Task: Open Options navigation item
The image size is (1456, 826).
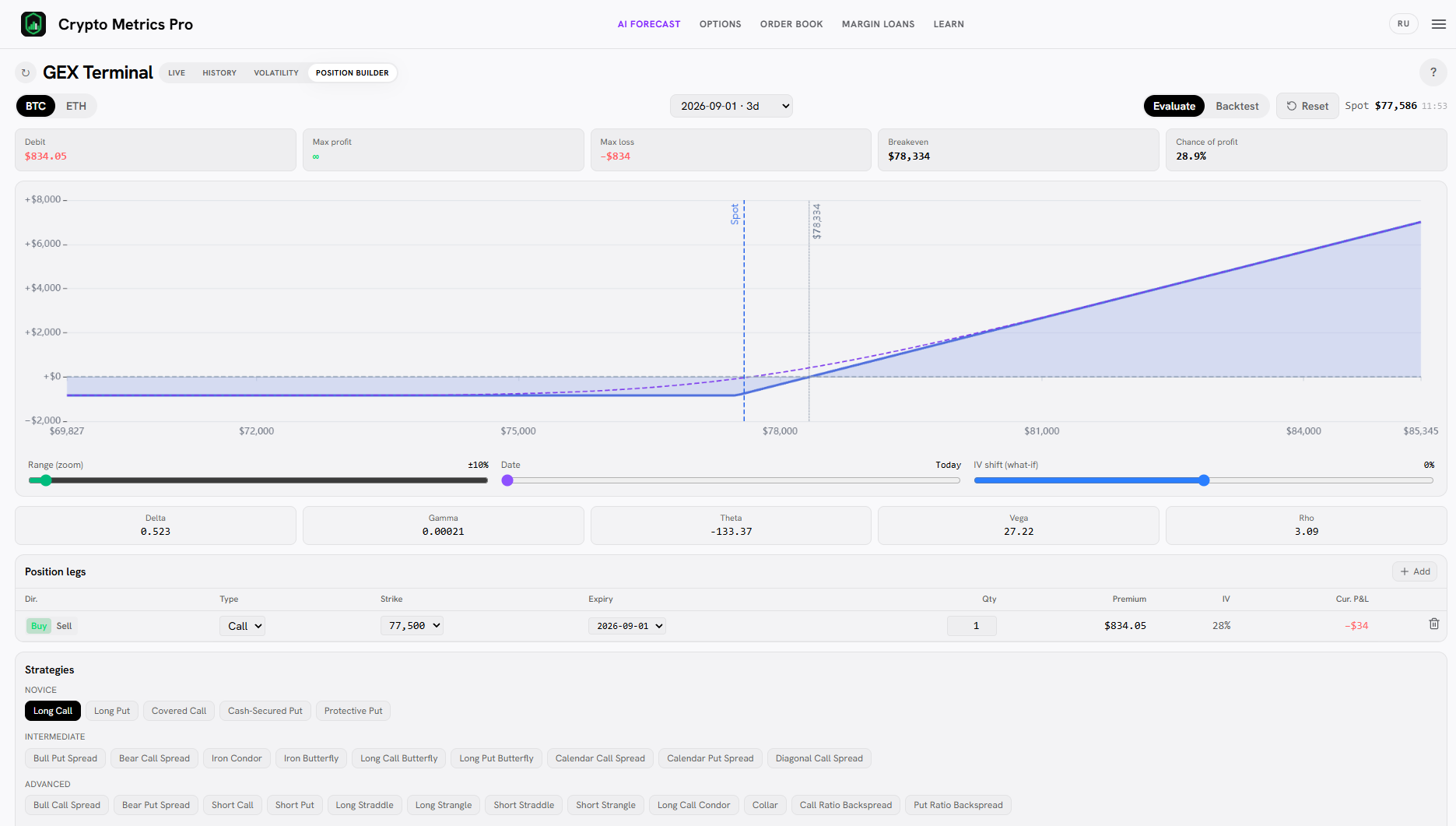Action: [x=721, y=24]
